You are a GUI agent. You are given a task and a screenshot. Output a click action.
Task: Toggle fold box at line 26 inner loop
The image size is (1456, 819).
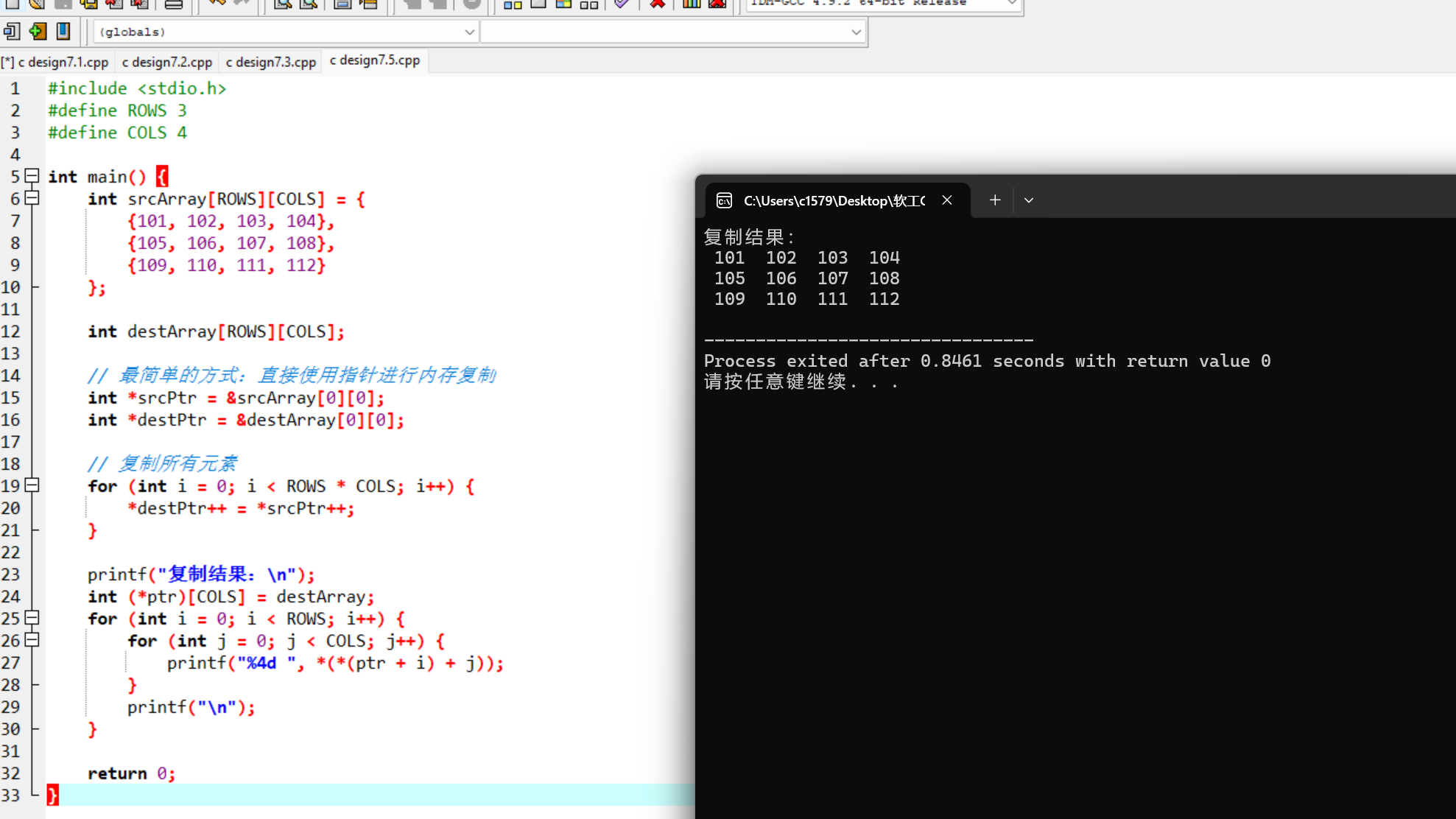click(32, 640)
